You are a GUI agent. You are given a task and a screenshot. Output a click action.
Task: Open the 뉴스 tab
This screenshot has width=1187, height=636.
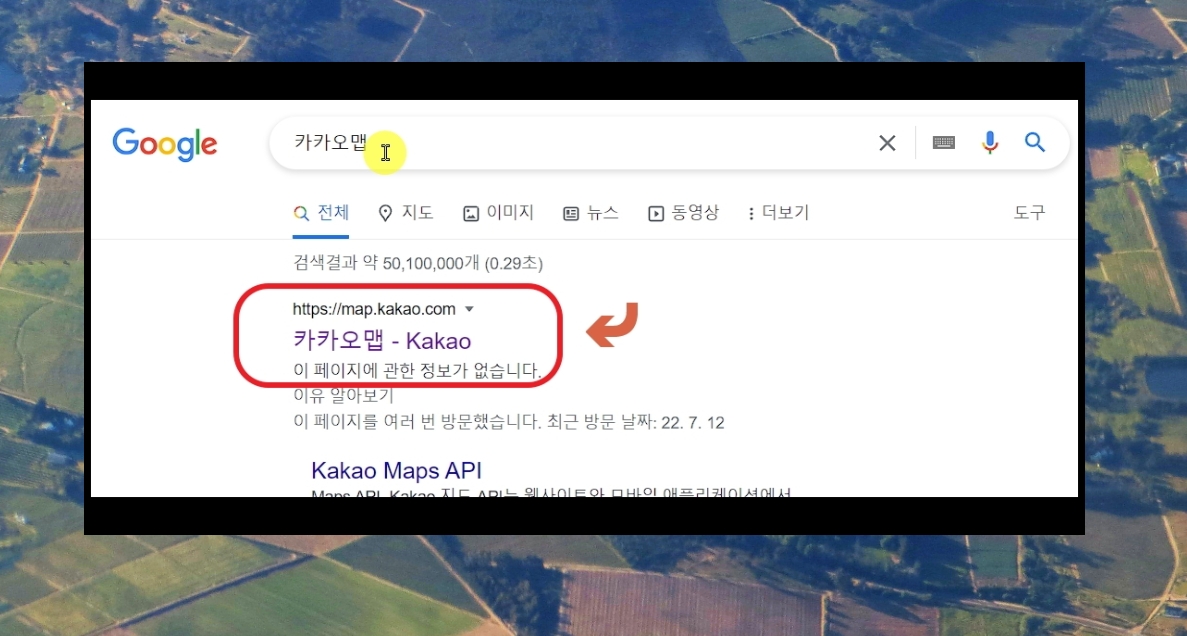(590, 213)
